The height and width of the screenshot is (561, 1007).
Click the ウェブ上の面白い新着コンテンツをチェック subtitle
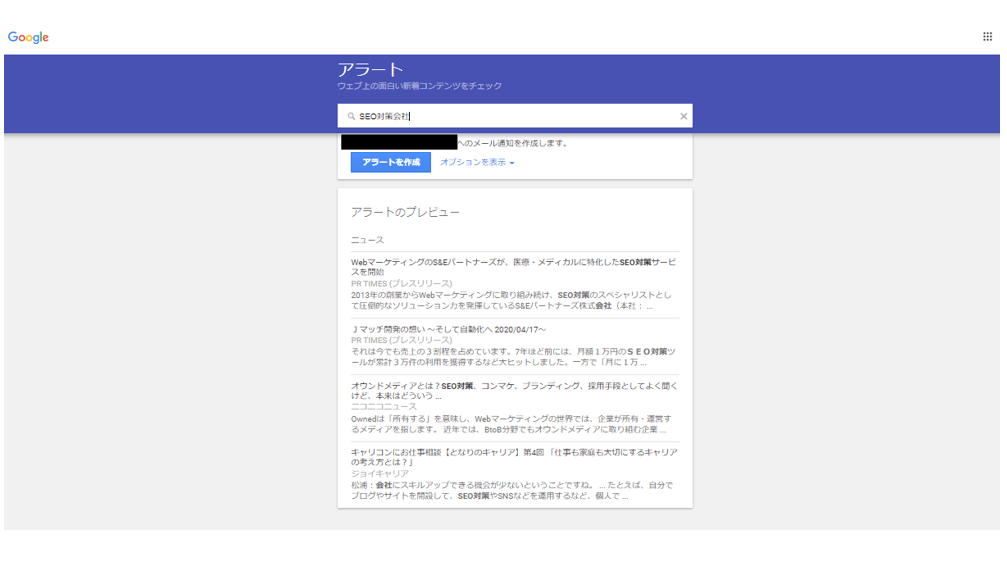coord(419,86)
